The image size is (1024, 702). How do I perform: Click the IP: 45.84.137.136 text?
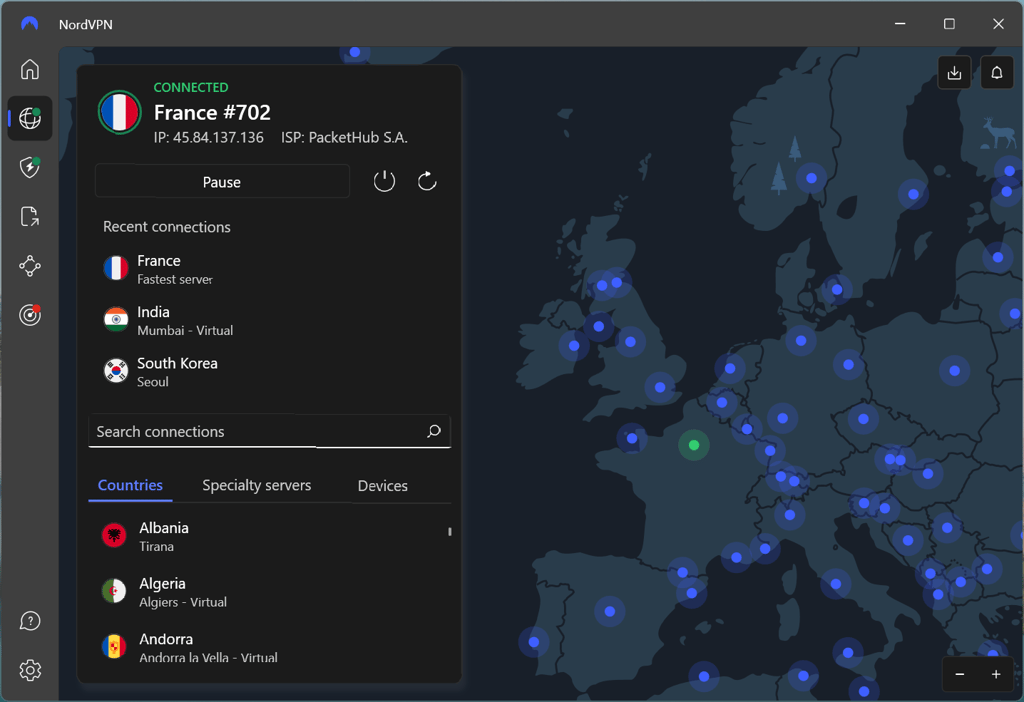(209, 138)
